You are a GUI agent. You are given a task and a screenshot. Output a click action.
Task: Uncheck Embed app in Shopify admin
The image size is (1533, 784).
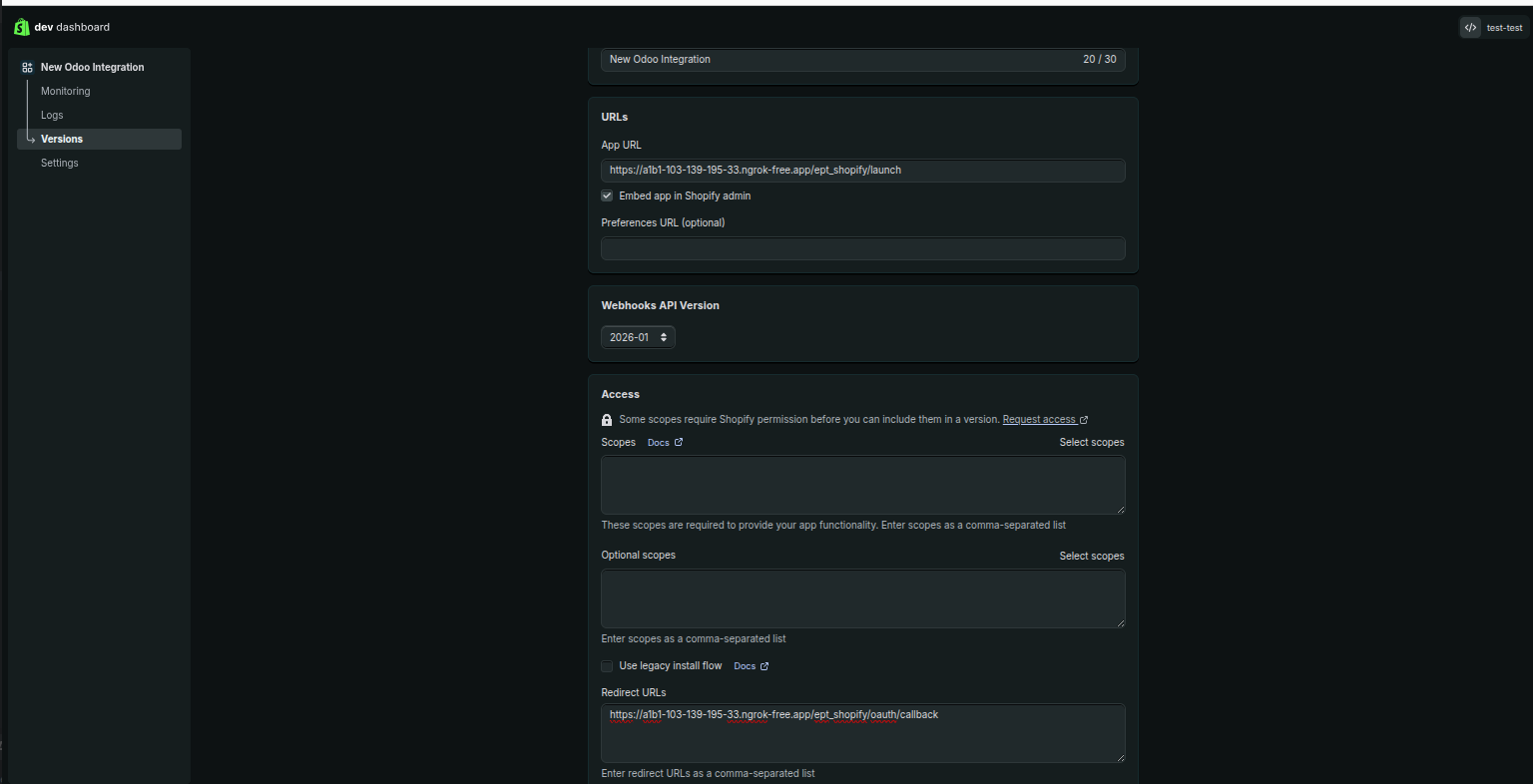click(607, 196)
